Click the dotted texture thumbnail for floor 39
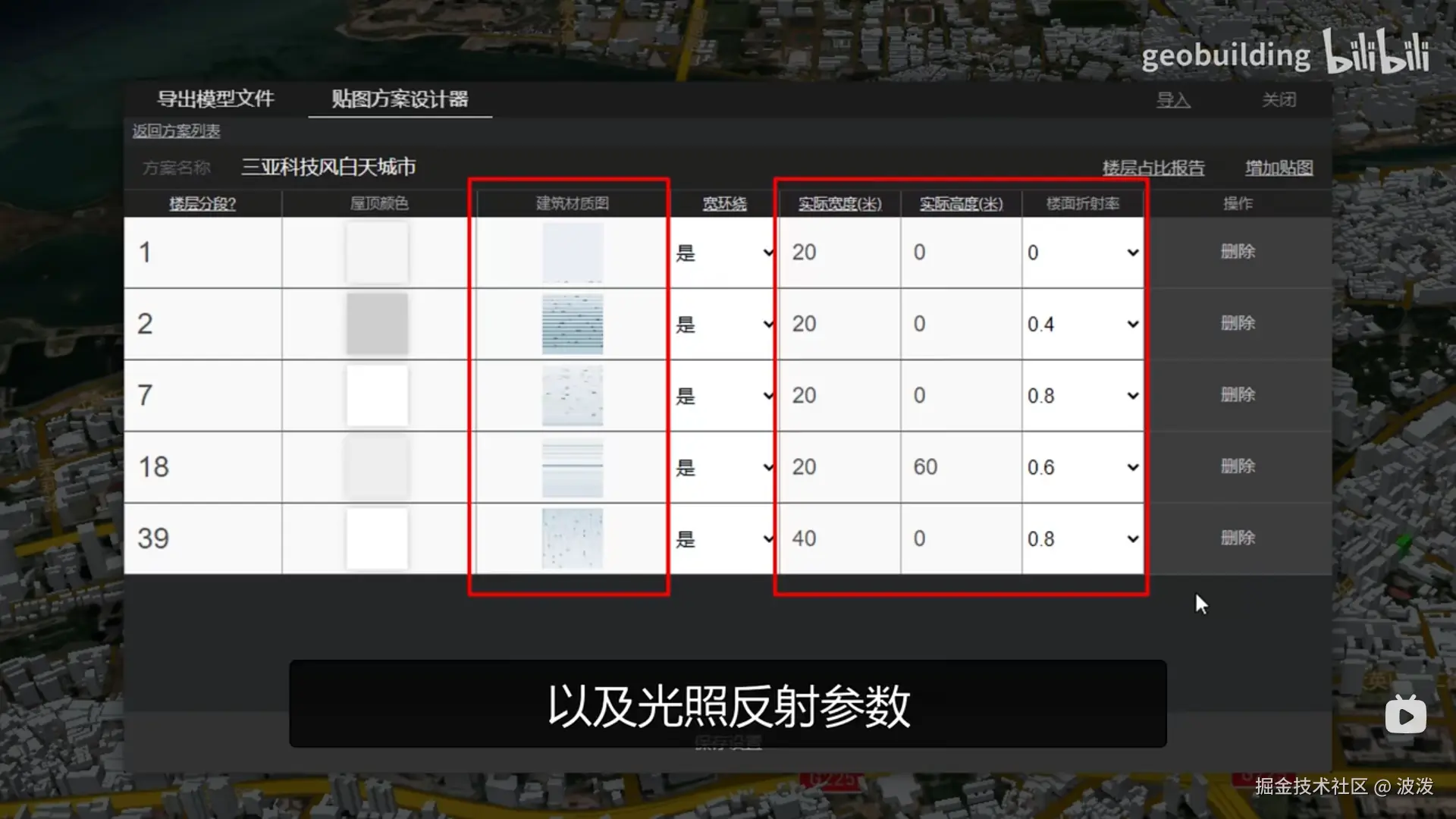The image size is (1456, 819). 572,538
